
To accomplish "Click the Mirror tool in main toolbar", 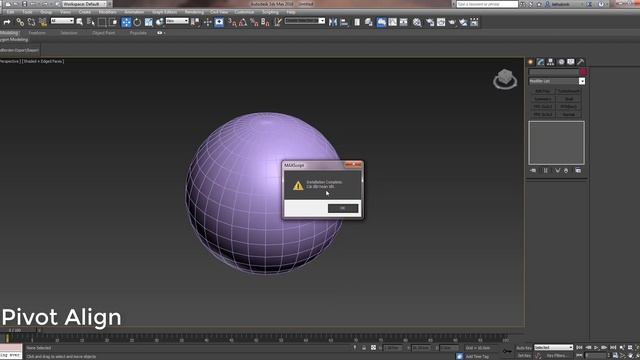I will [333, 22].
